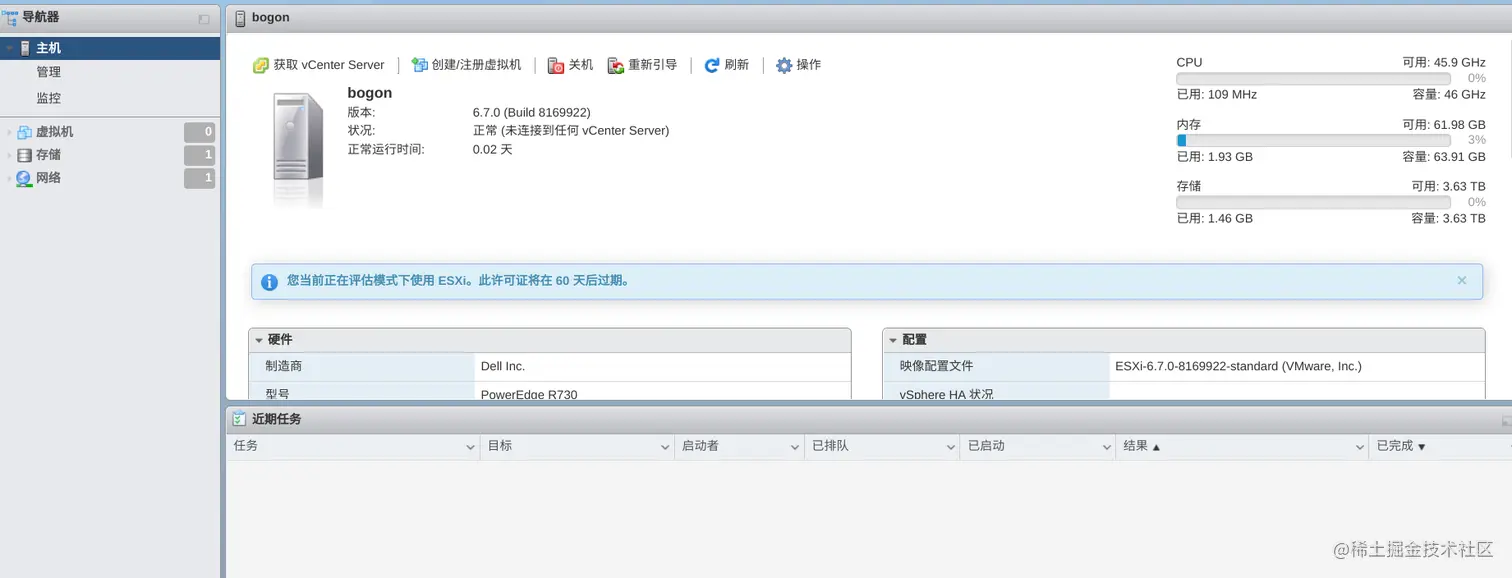Viewport: 1512px width, 578px height.
Task: Click the CPU usage bar
Action: point(1313,78)
